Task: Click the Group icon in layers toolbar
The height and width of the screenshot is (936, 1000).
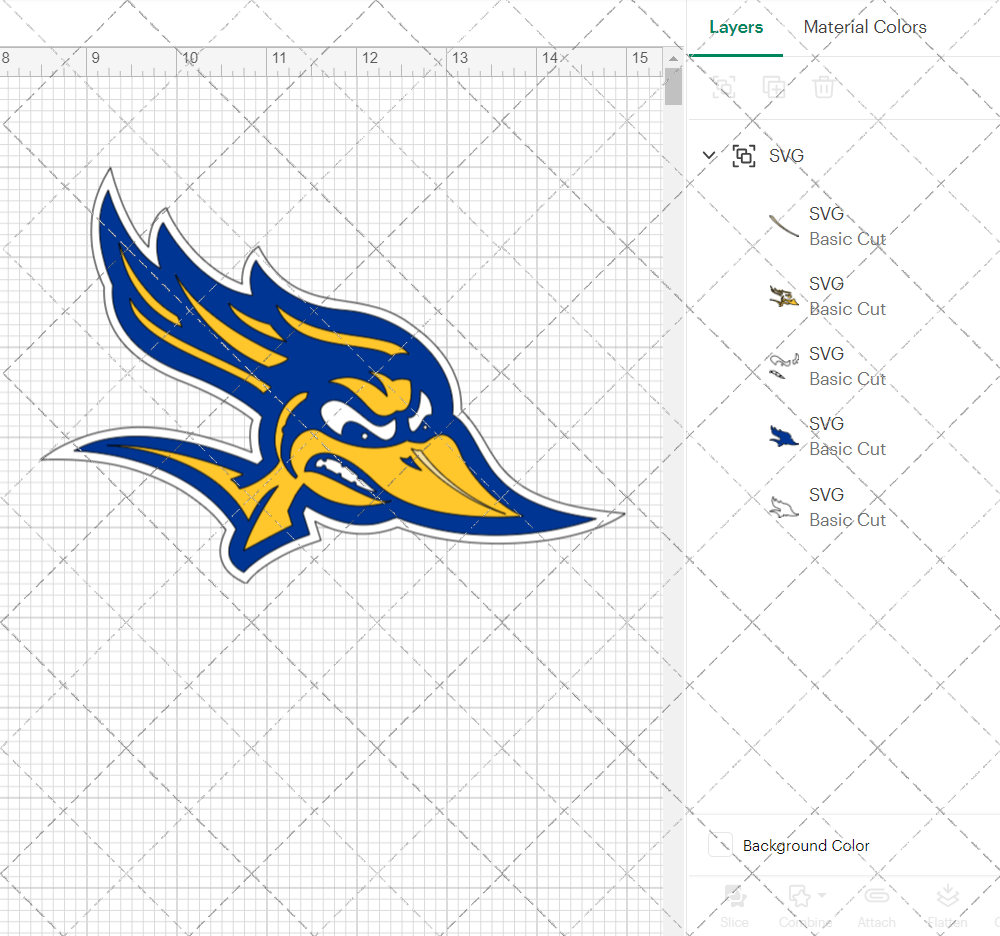Action: coord(724,87)
